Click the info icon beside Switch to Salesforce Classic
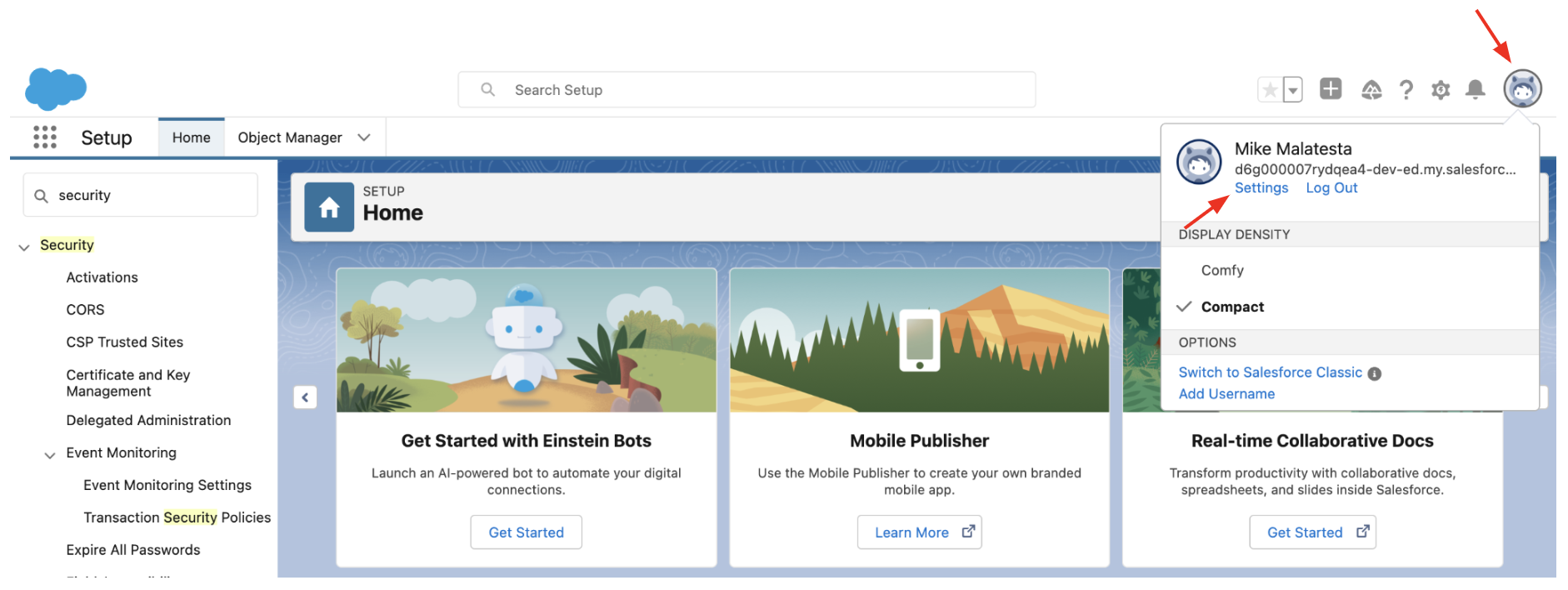 [x=1375, y=373]
